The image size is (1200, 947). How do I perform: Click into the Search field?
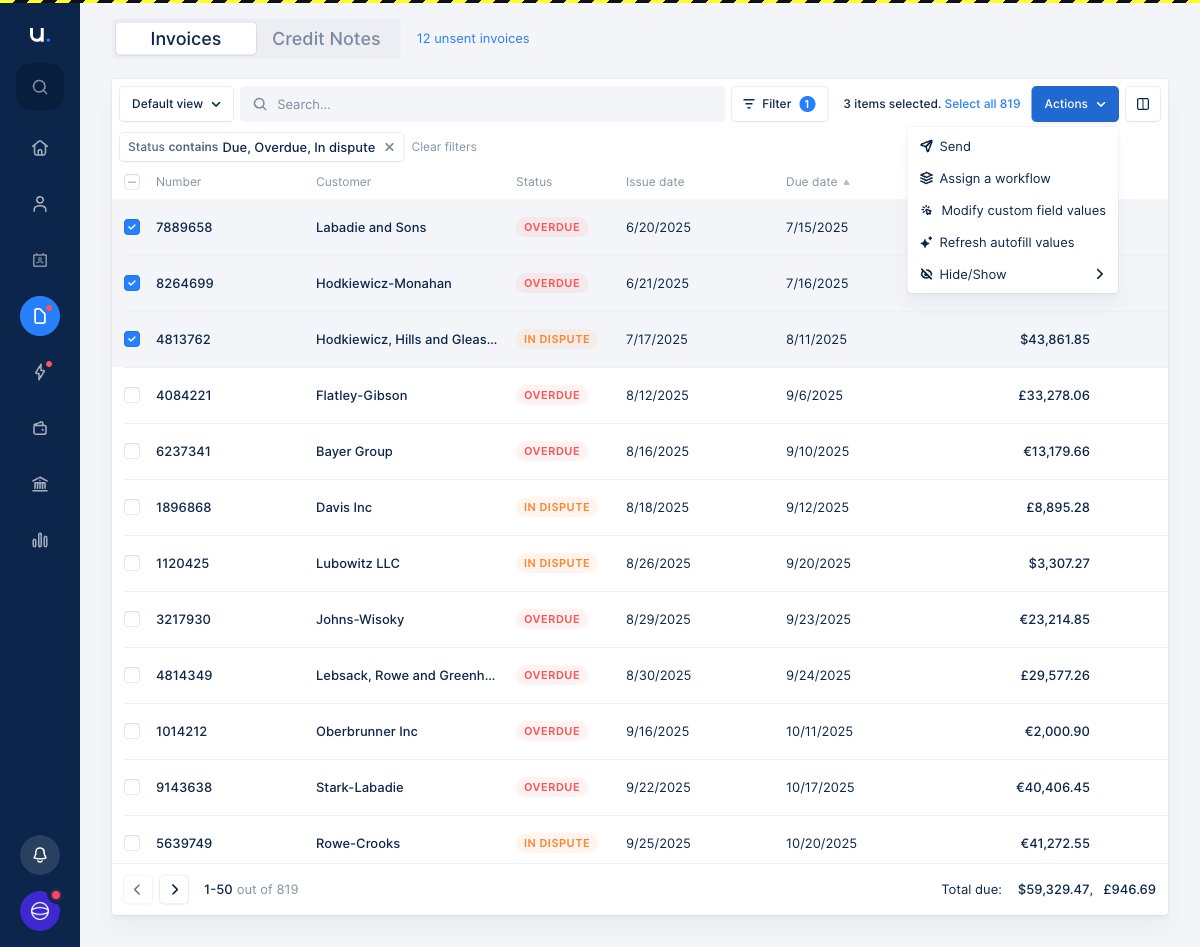pos(482,104)
